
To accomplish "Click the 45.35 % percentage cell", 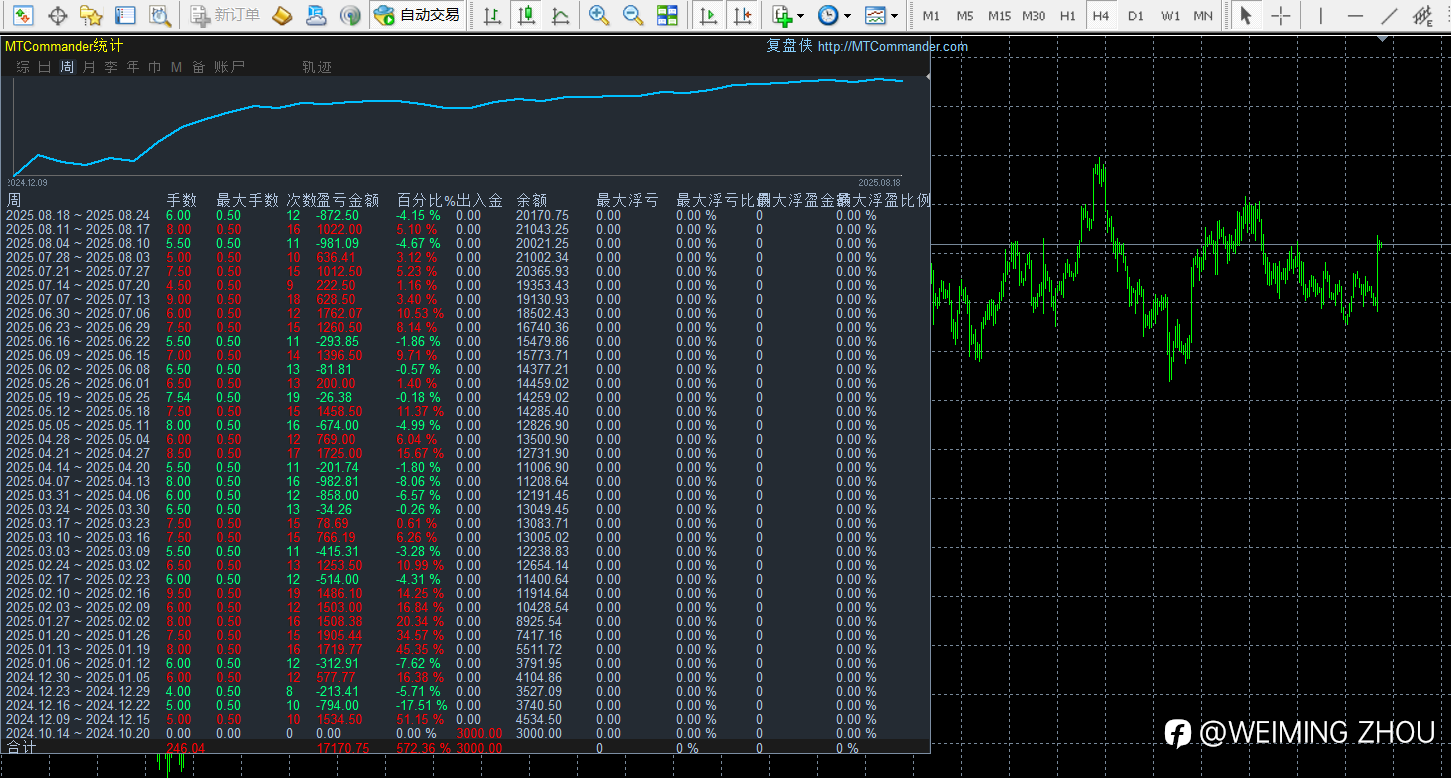I will [x=419, y=649].
